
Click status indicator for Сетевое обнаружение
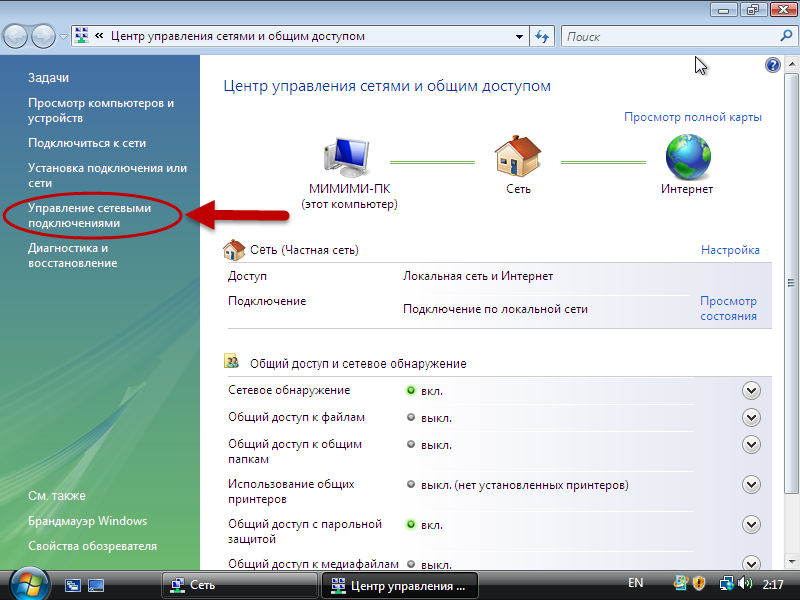tap(411, 391)
